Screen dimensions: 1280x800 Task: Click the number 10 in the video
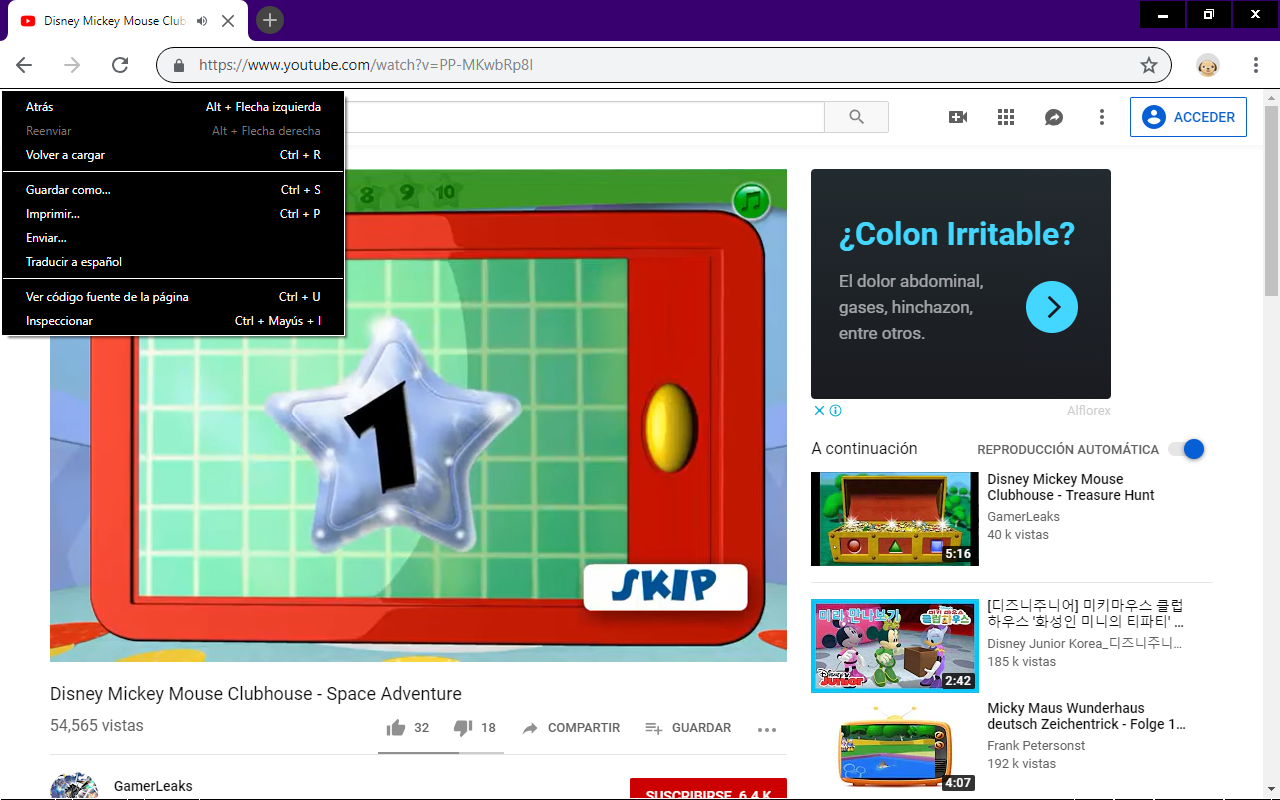pos(445,192)
